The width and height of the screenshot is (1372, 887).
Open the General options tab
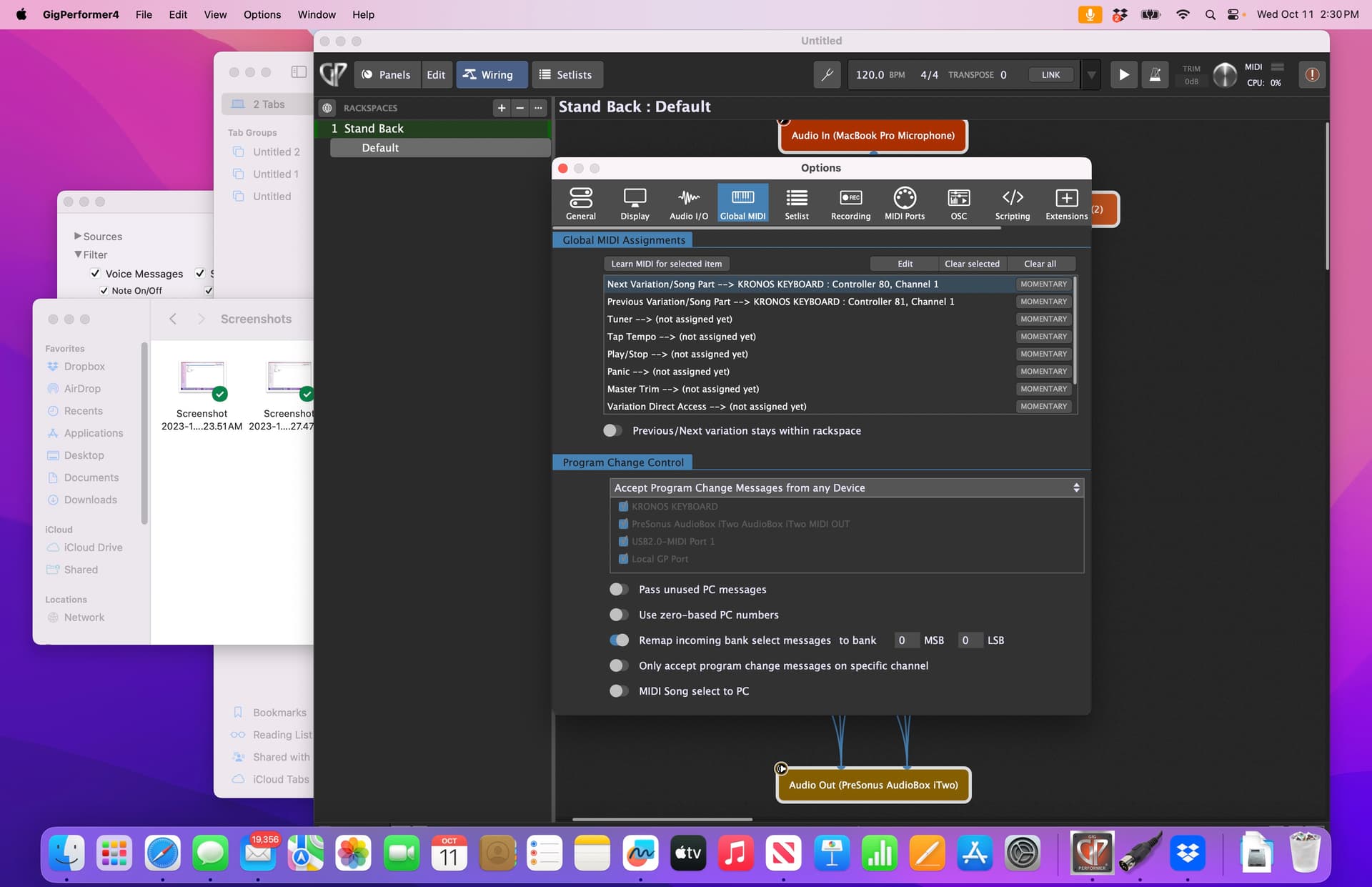click(x=580, y=203)
